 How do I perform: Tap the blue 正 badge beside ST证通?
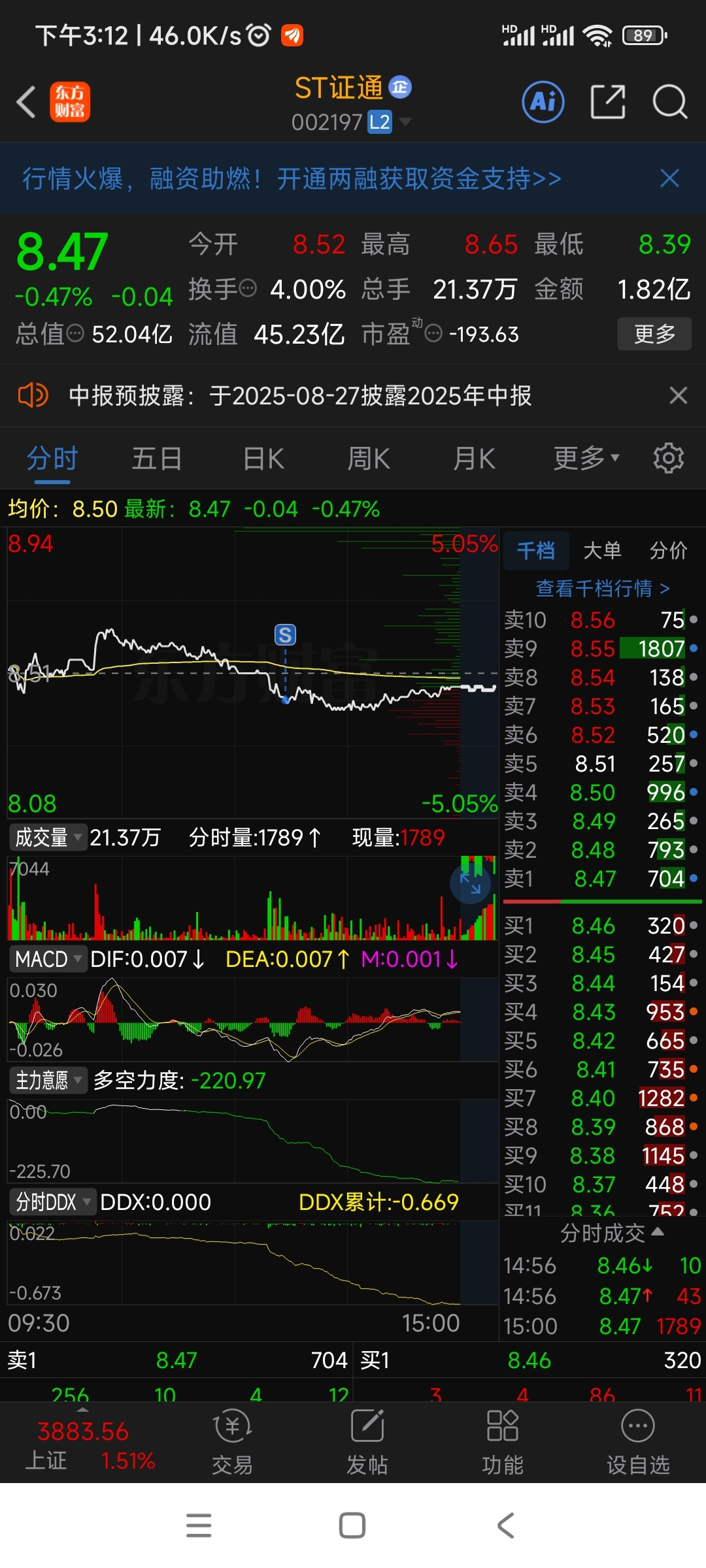tap(400, 87)
